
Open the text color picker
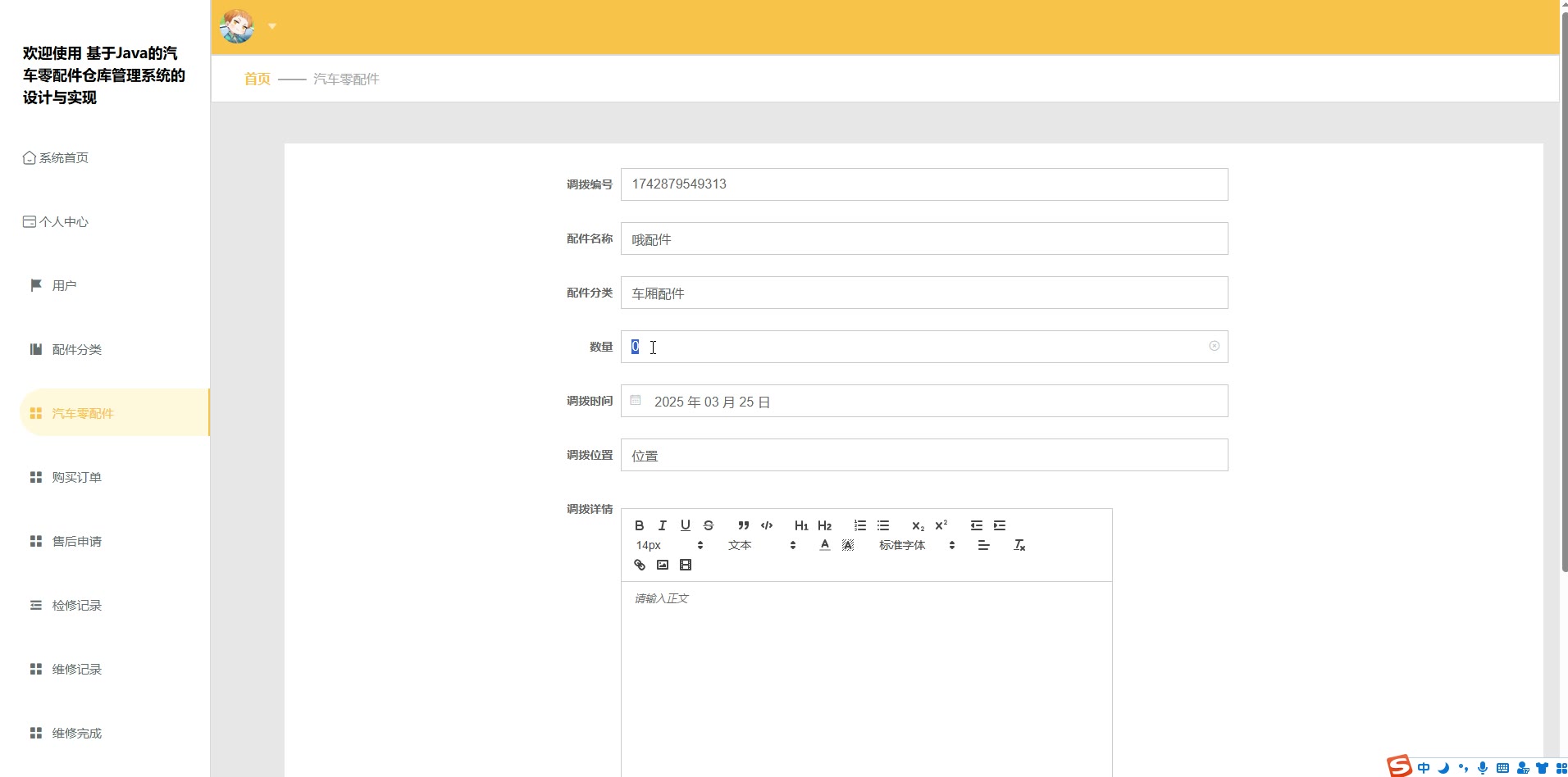825,545
